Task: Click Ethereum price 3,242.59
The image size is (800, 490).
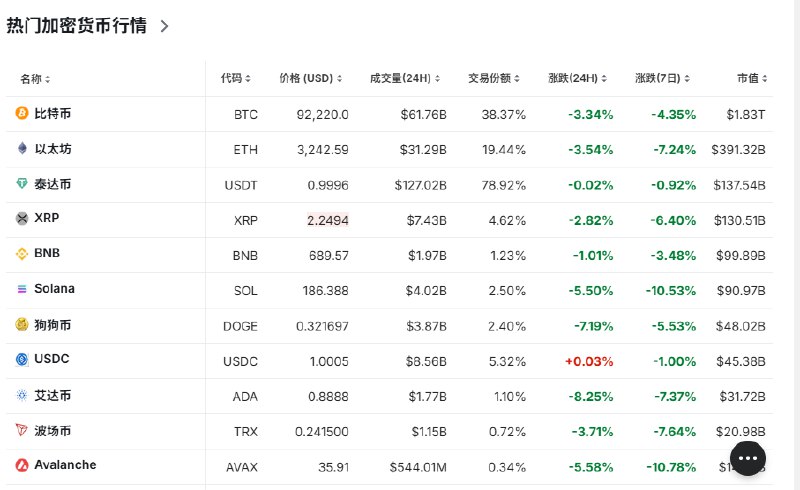Action: [323, 150]
